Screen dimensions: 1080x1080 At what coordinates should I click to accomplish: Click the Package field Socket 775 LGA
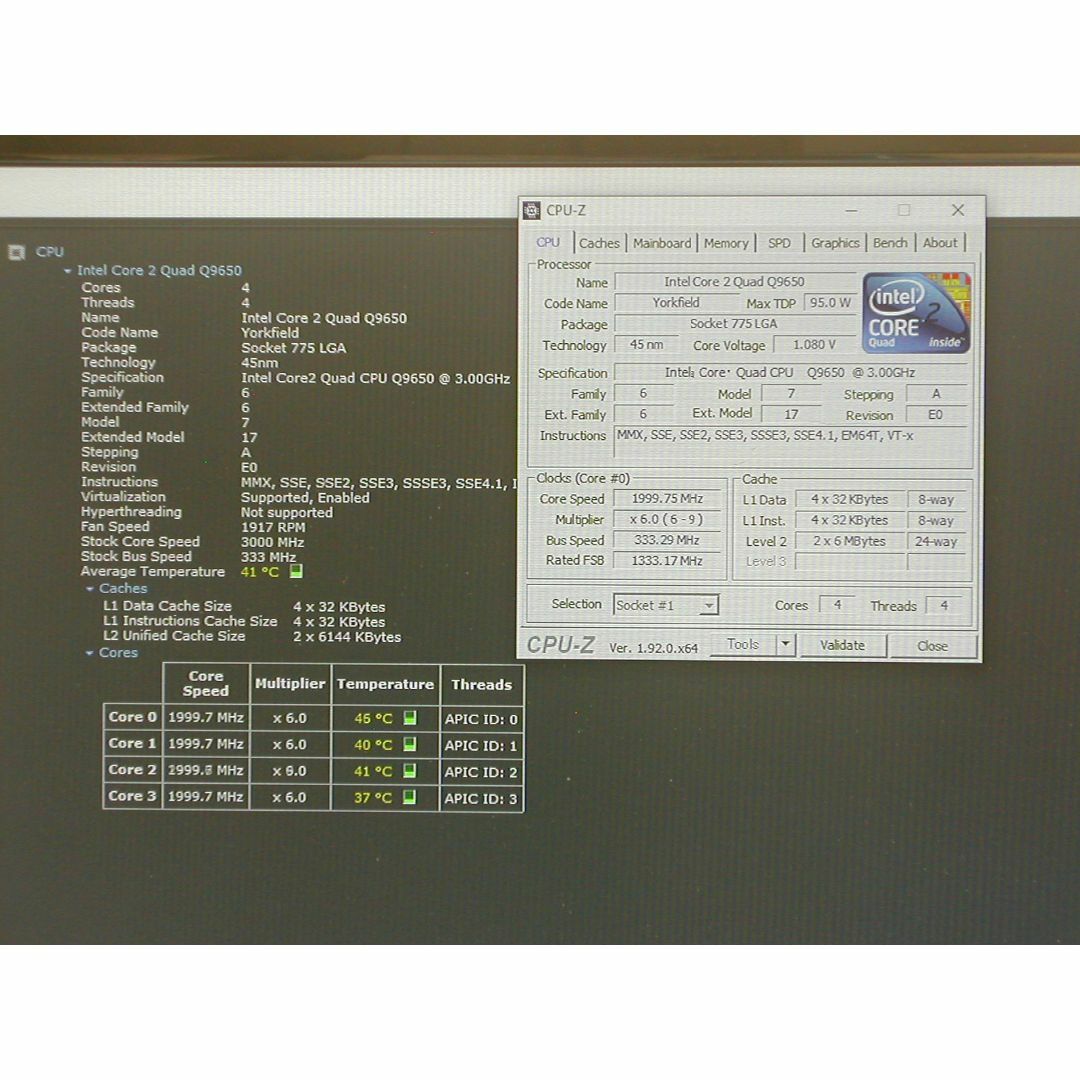(x=734, y=324)
